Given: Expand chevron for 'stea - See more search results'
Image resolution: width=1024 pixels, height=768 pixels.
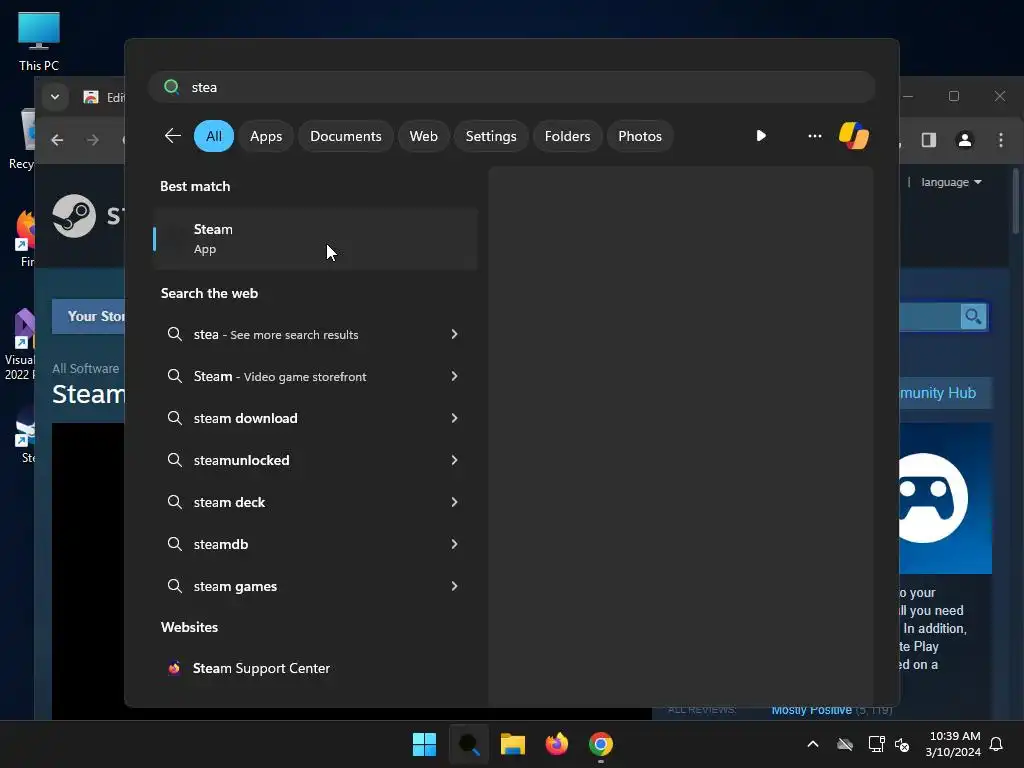Looking at the screenshot, I should coord(454,334).
